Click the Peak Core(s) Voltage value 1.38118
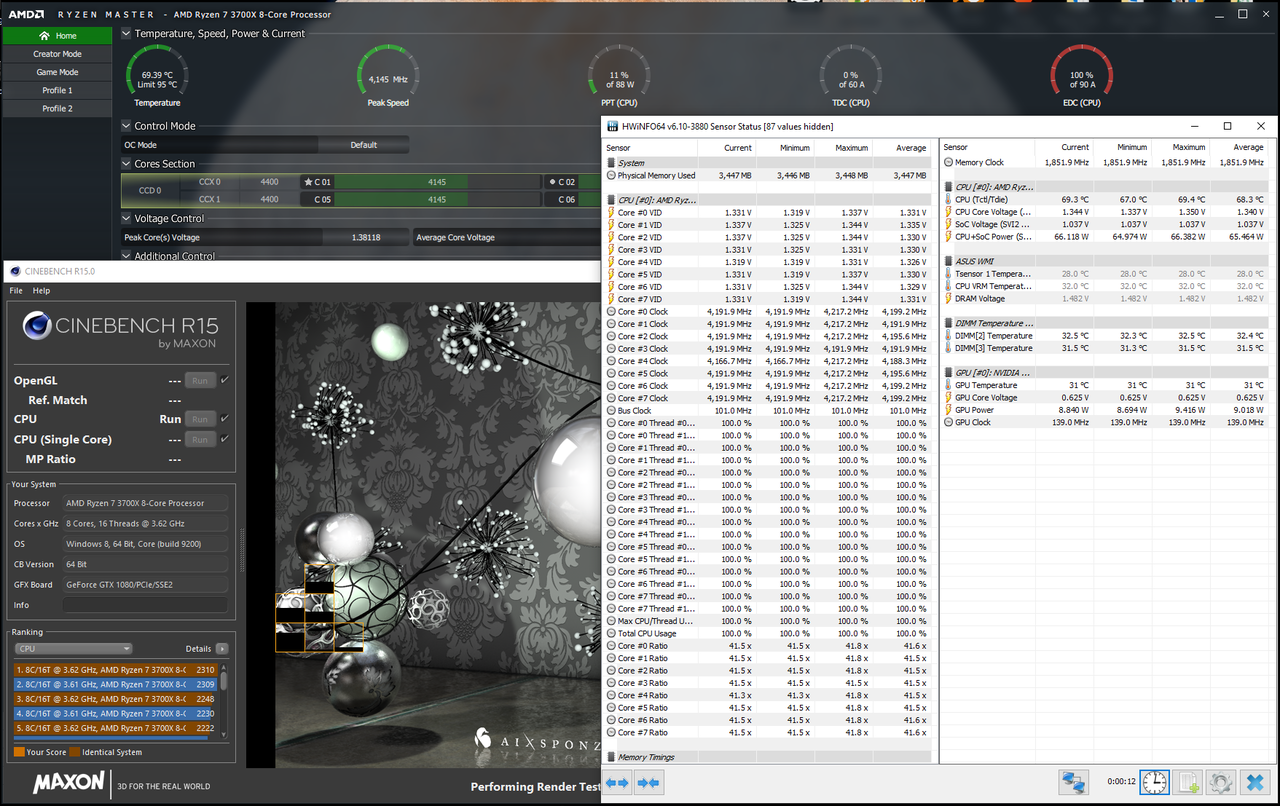Viewport: 1280px width, 806px height. (366, 237)
